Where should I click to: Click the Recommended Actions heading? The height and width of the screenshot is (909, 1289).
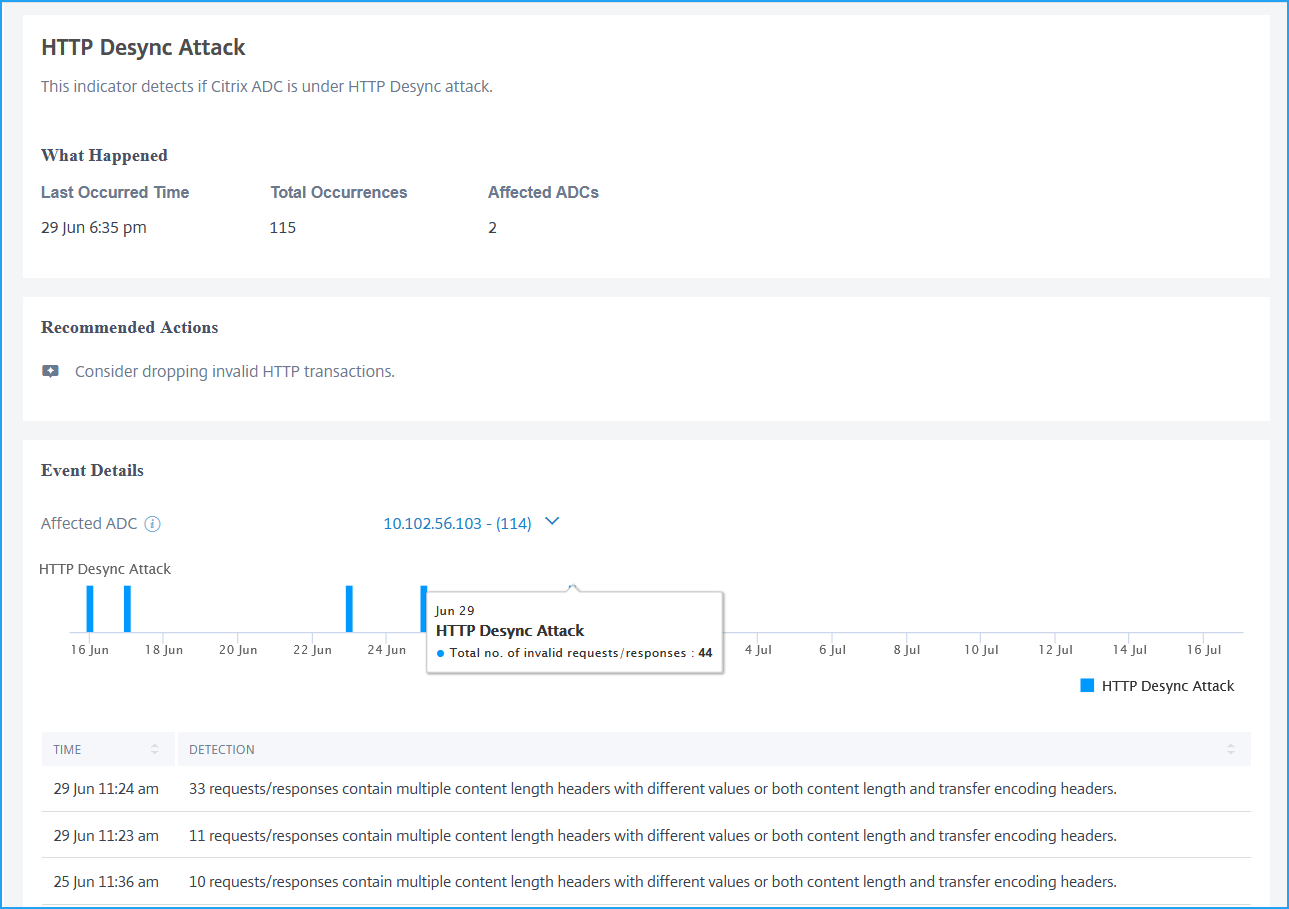pyautogui.click(x=130, y=328)
